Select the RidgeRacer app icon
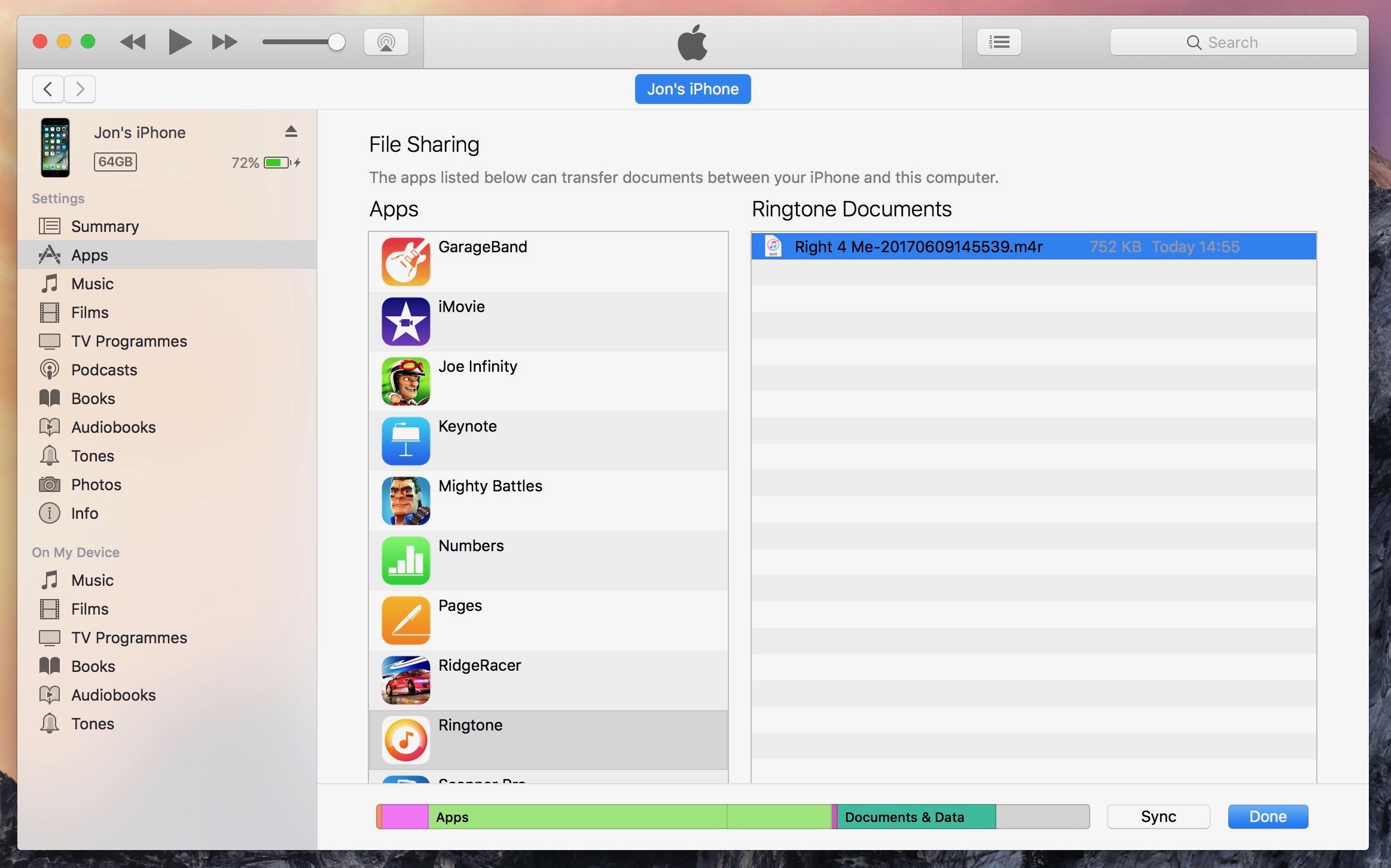This screenshot has height=868, width=1391. (x=406, y=680)
